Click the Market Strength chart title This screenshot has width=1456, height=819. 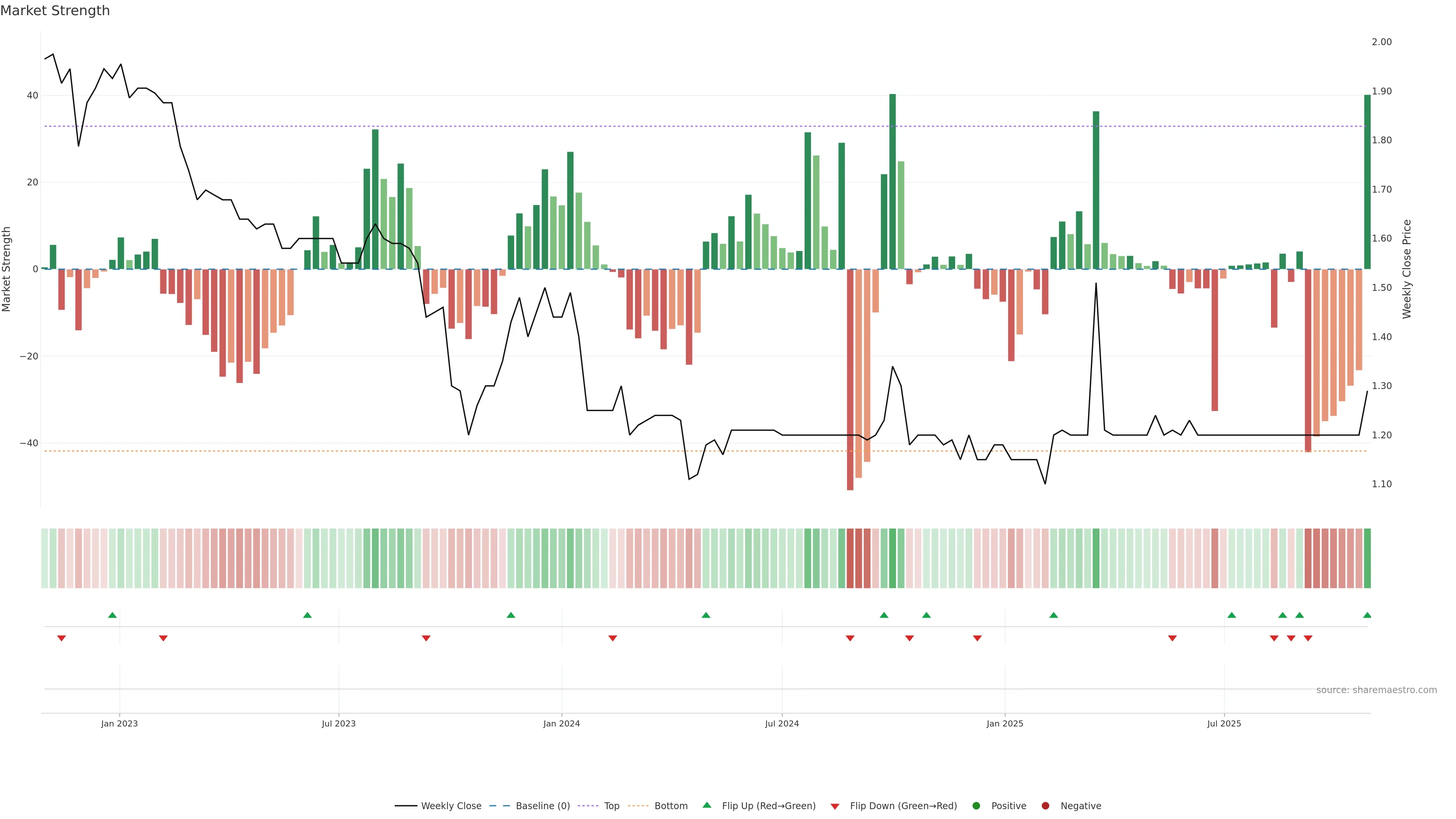pos(55,11)
